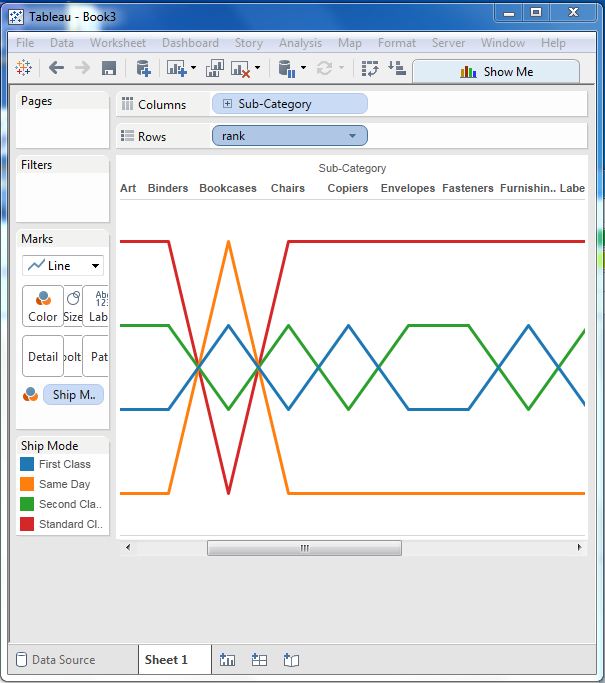Select the red Standard Class legend swatch
The width and height of the screenshot is (605, 683).
point(28,524)
